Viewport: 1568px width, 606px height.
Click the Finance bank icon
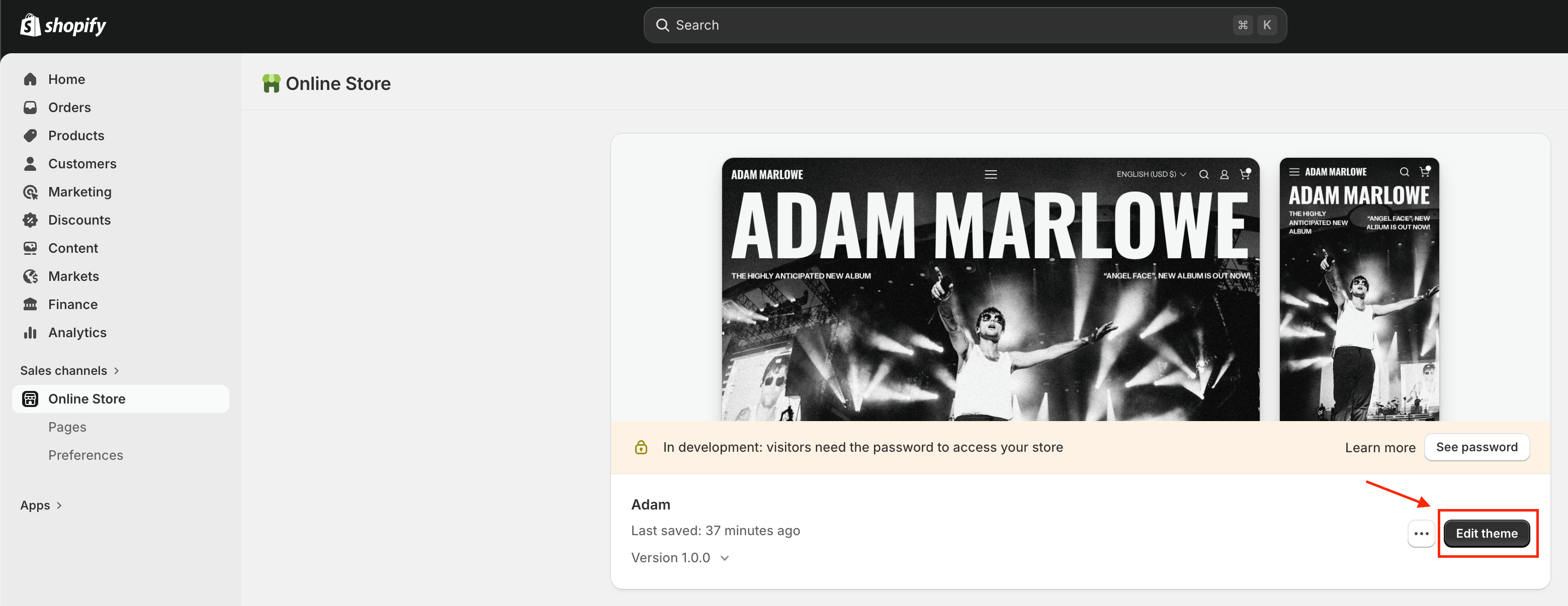pyautogui.click(x=30, y=304)
